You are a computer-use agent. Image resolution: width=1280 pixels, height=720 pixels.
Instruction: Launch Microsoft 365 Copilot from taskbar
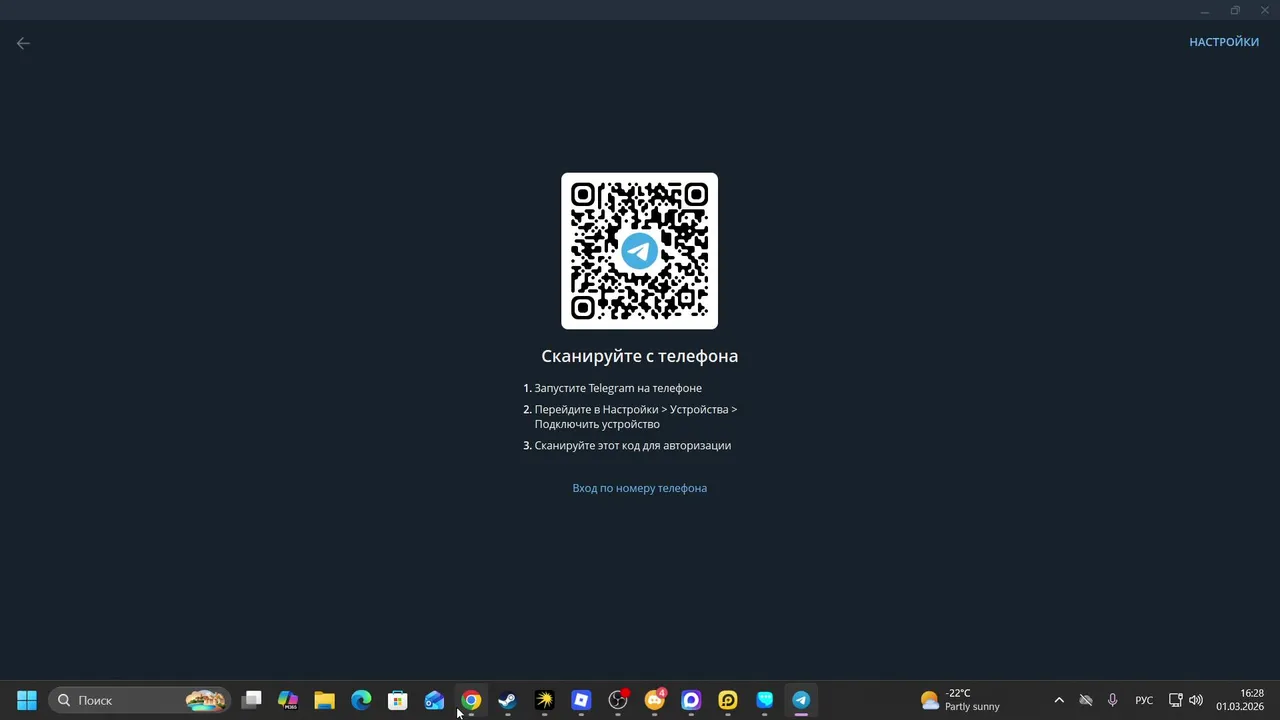[x=288, y=700]
